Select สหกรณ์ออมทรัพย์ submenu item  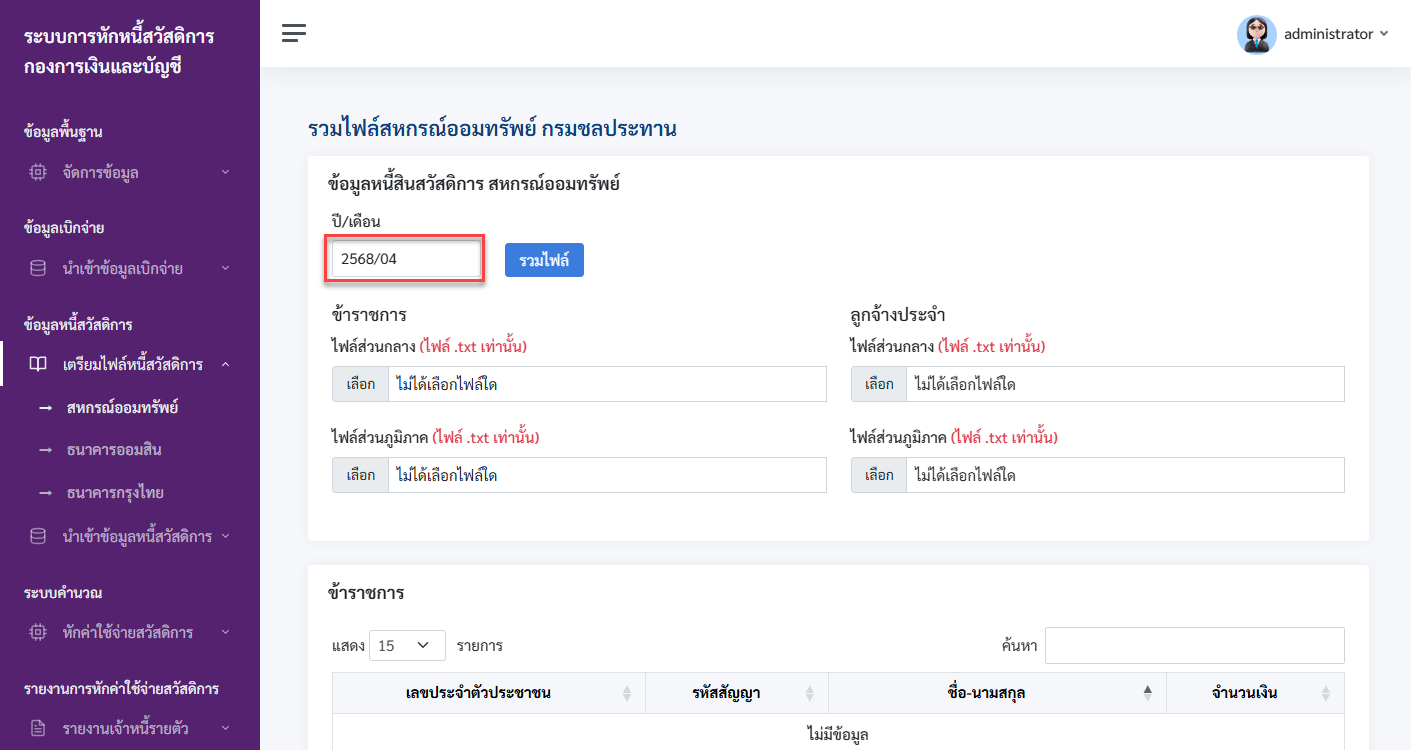pyautogui.click(x=123, y=408)
